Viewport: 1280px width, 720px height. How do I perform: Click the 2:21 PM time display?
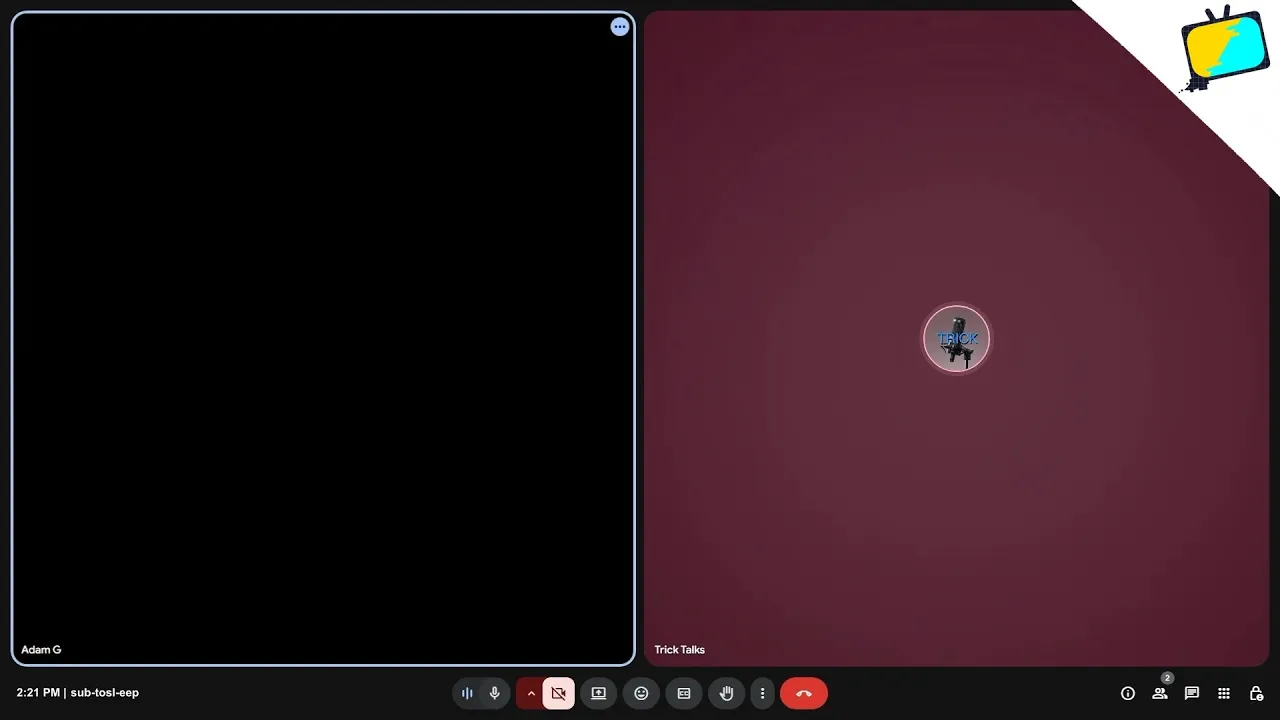38,692
